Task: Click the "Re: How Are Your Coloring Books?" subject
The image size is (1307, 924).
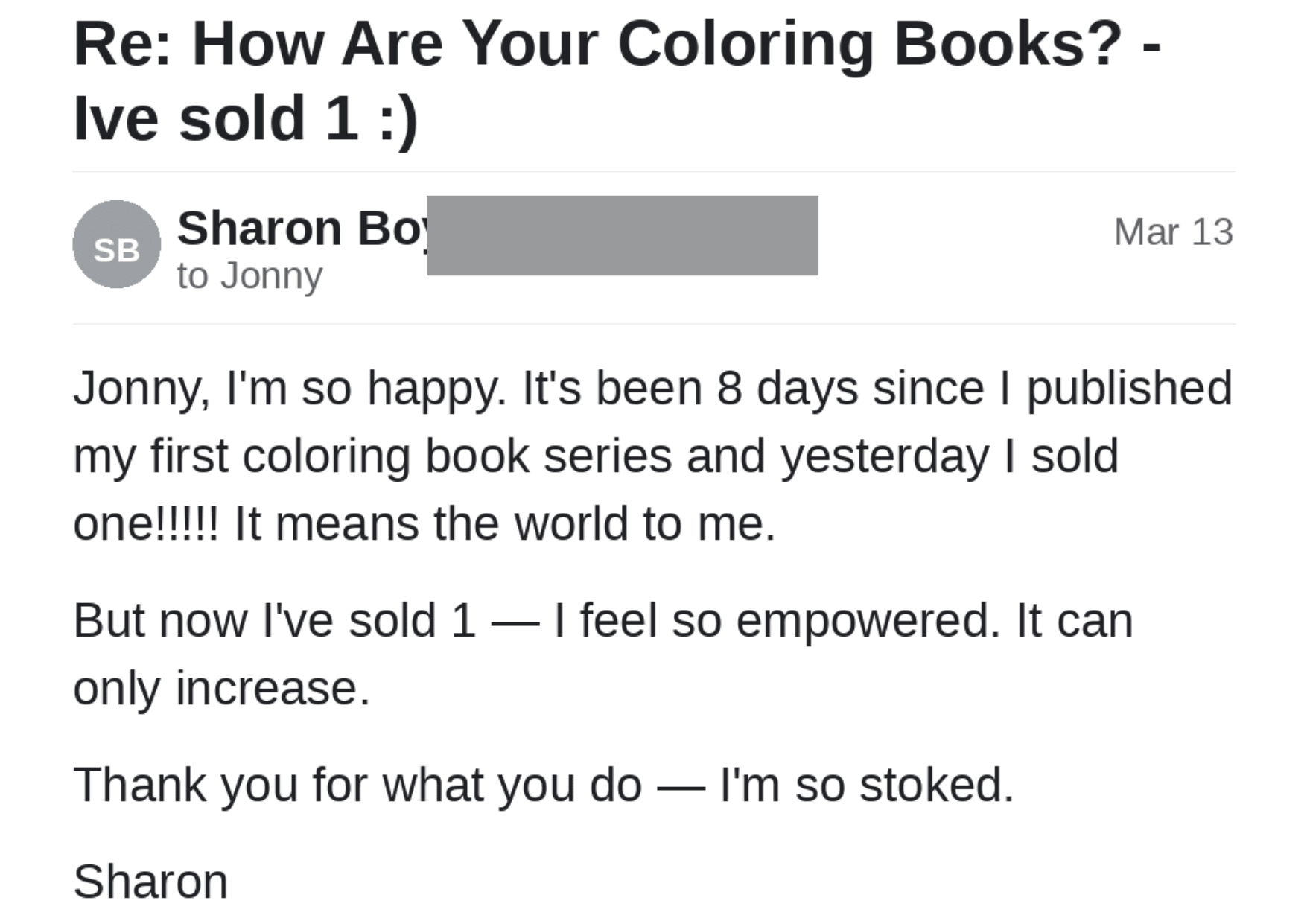Action: 597,44
